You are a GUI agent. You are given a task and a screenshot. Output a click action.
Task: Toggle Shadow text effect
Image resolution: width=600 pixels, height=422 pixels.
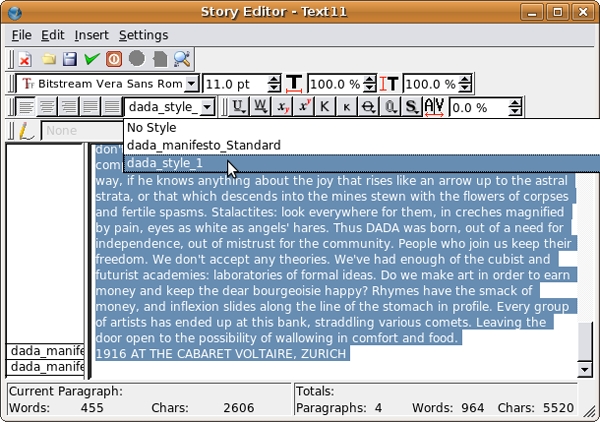point(411,107)
